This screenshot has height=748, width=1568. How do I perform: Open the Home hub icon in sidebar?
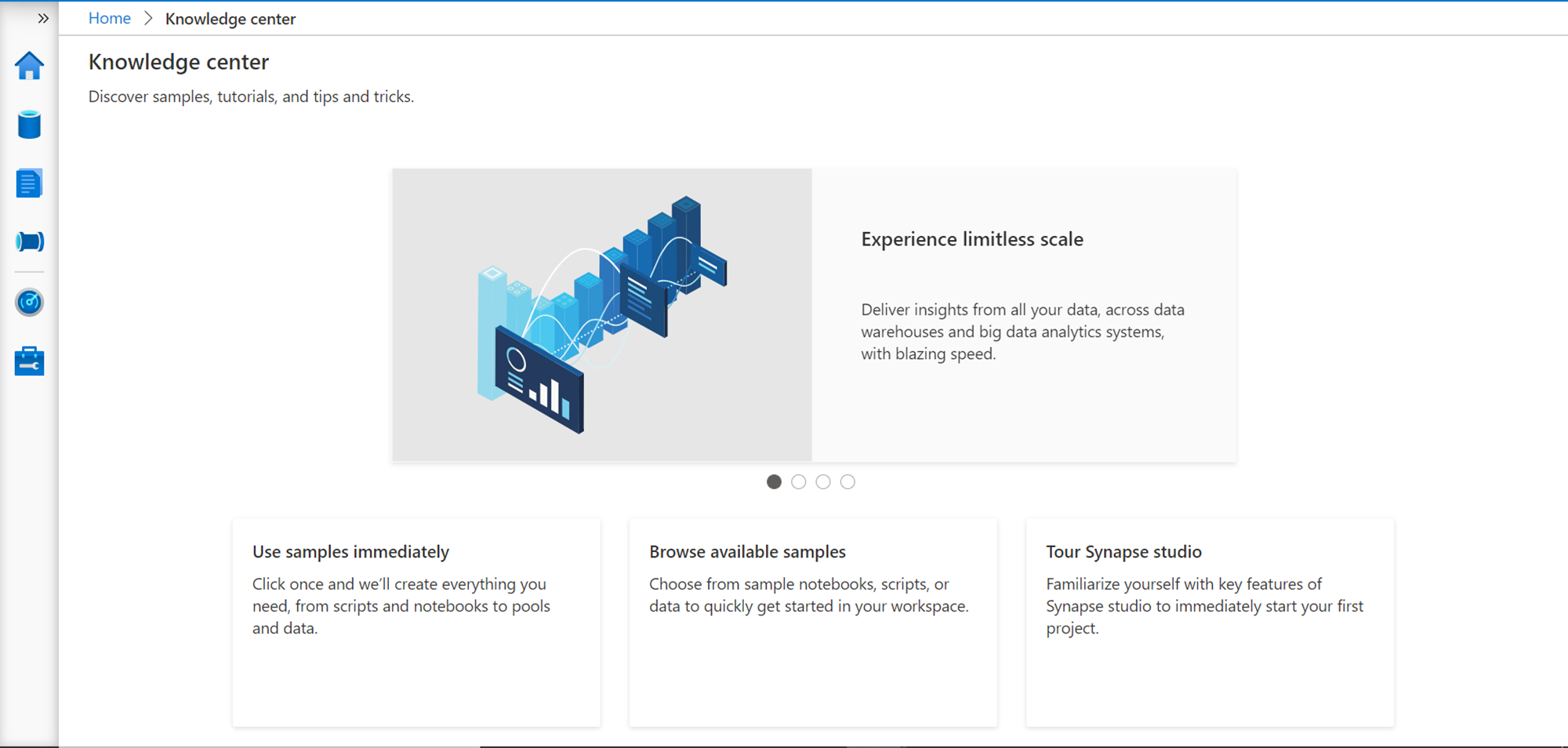click(29, 66)
